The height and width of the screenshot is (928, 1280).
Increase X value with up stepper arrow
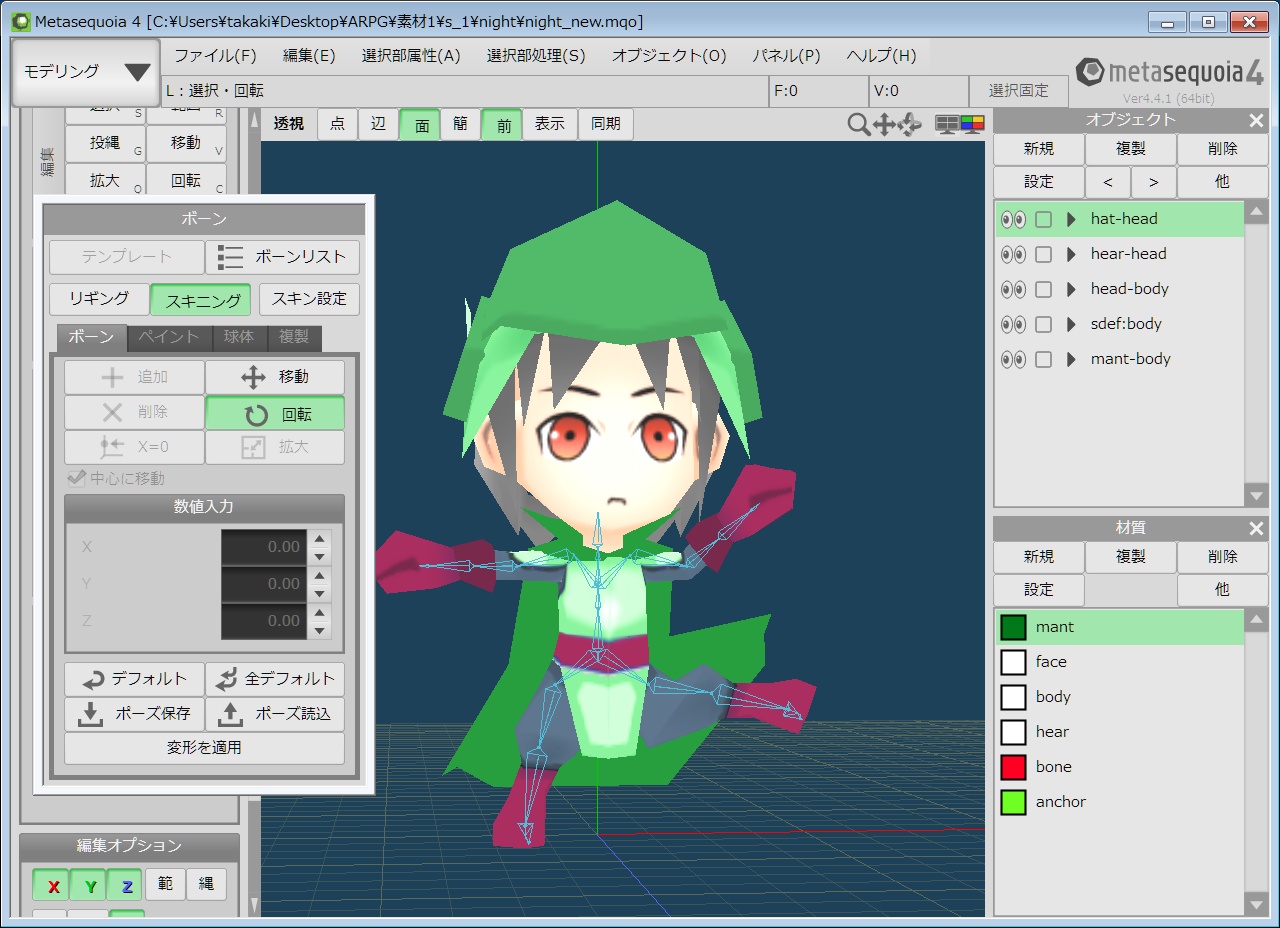319,538
